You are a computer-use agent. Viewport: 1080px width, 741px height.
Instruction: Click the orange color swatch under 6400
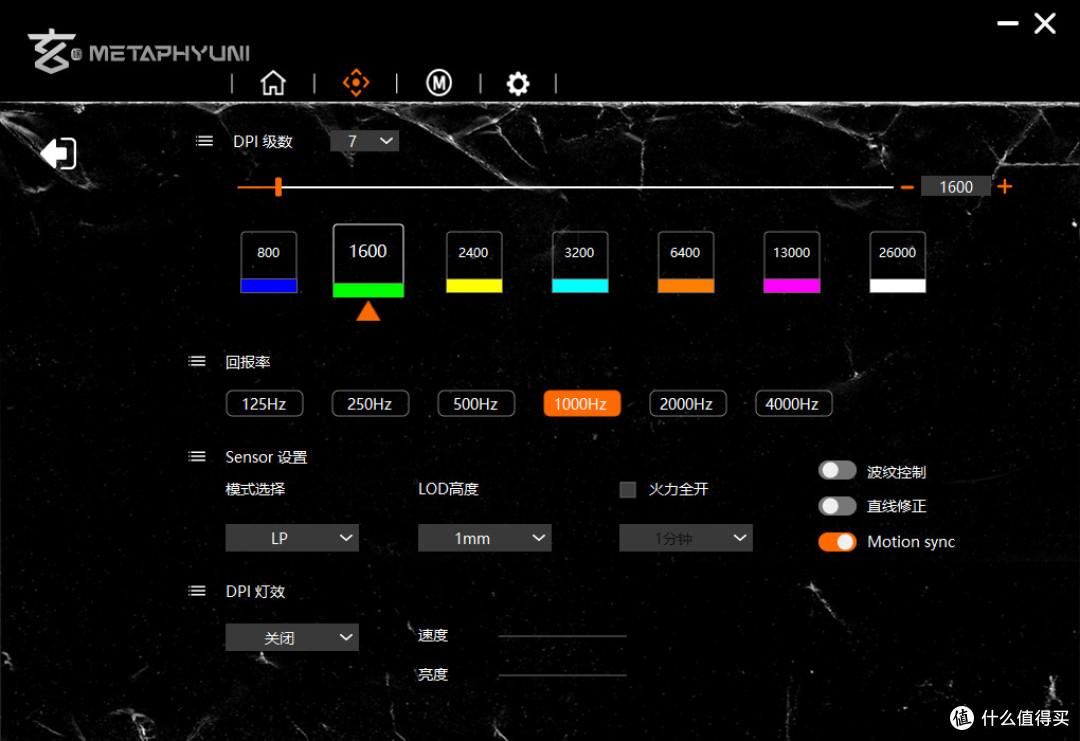686,286
